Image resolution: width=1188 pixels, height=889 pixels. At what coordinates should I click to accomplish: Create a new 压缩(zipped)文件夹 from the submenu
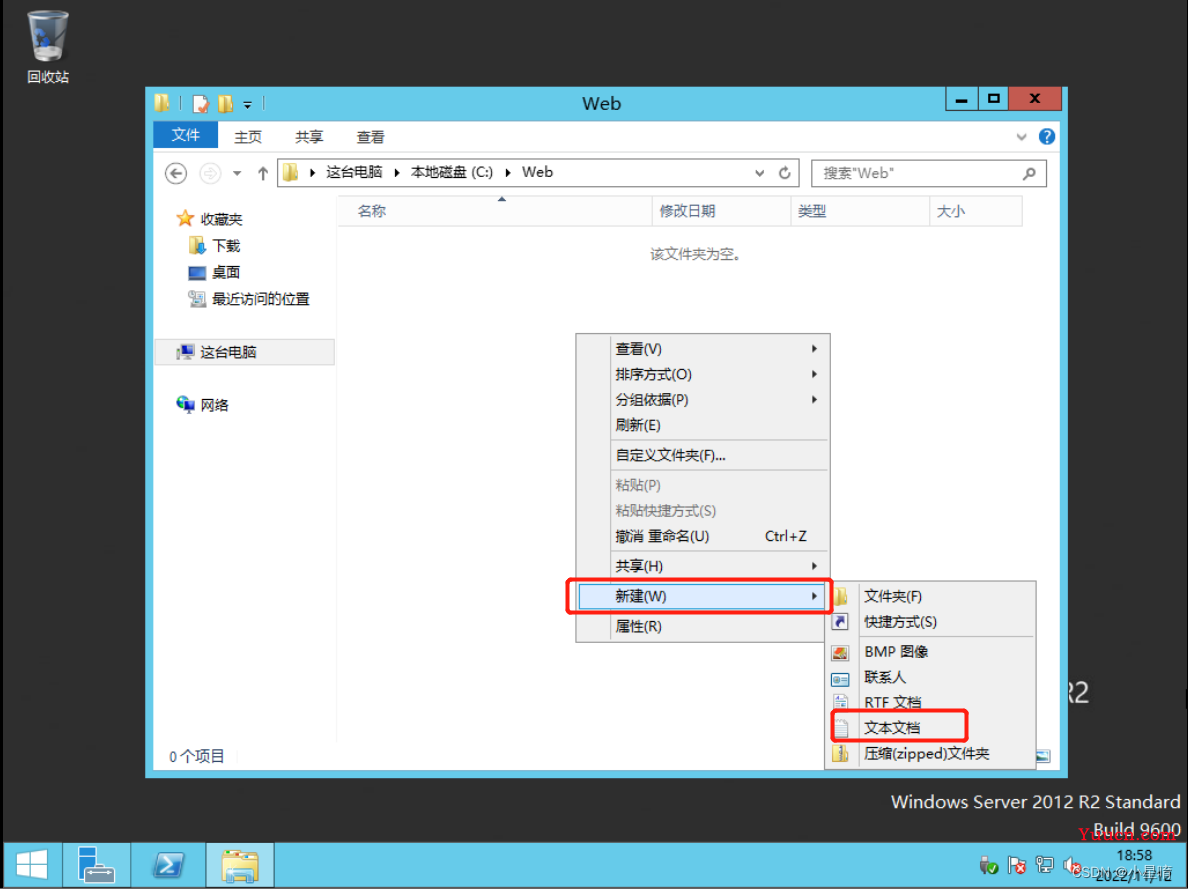930,753
